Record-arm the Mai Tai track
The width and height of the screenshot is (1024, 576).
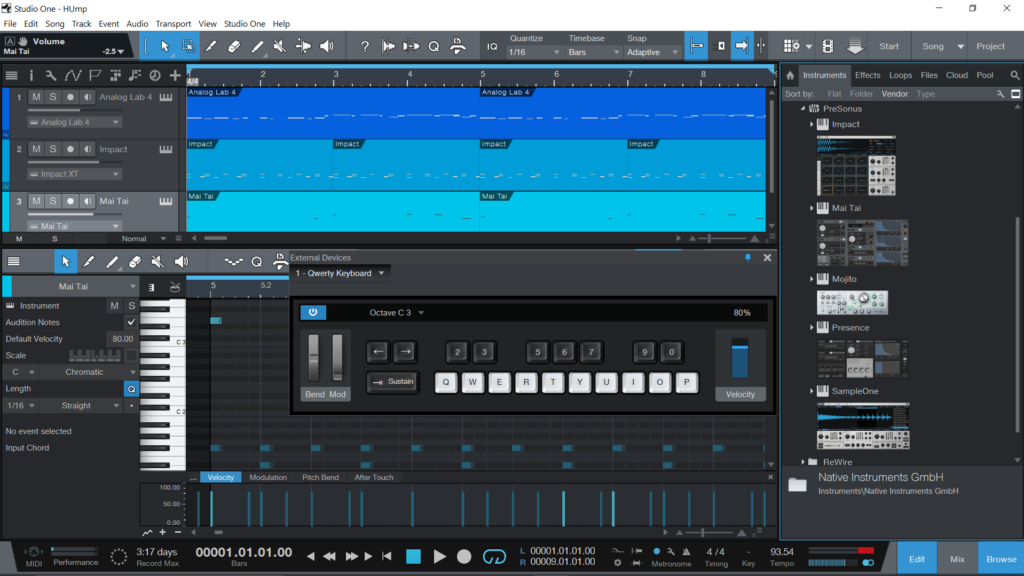[70, 201]
